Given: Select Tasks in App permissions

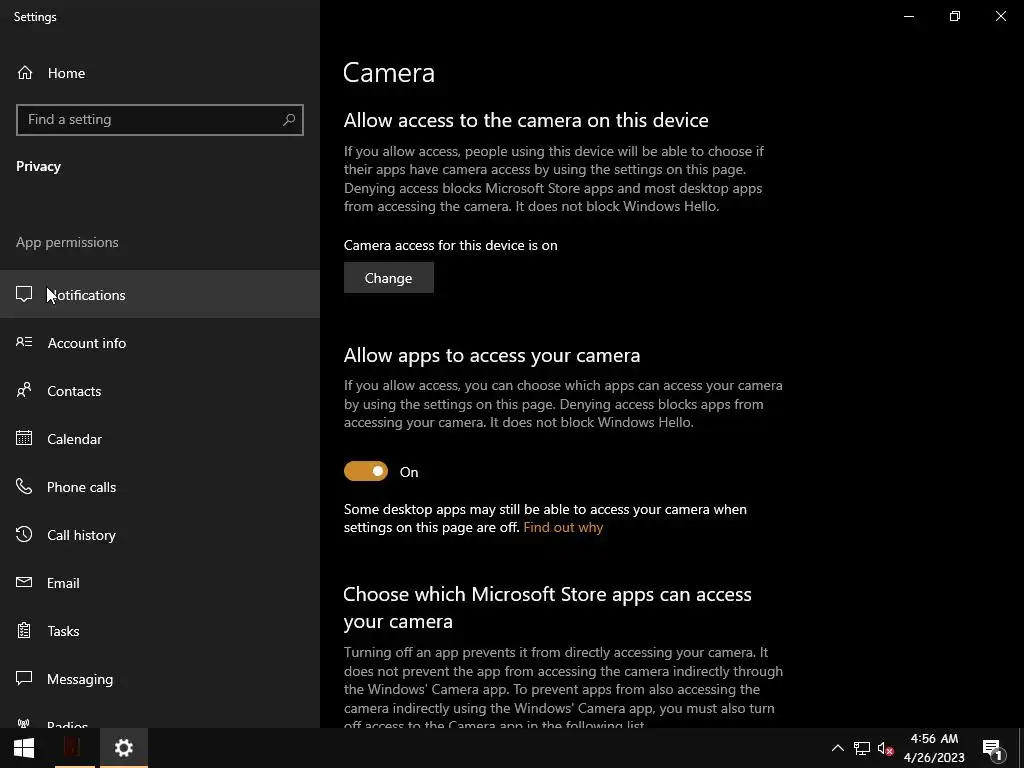Looking at the screenshot, I should (160, 630).
